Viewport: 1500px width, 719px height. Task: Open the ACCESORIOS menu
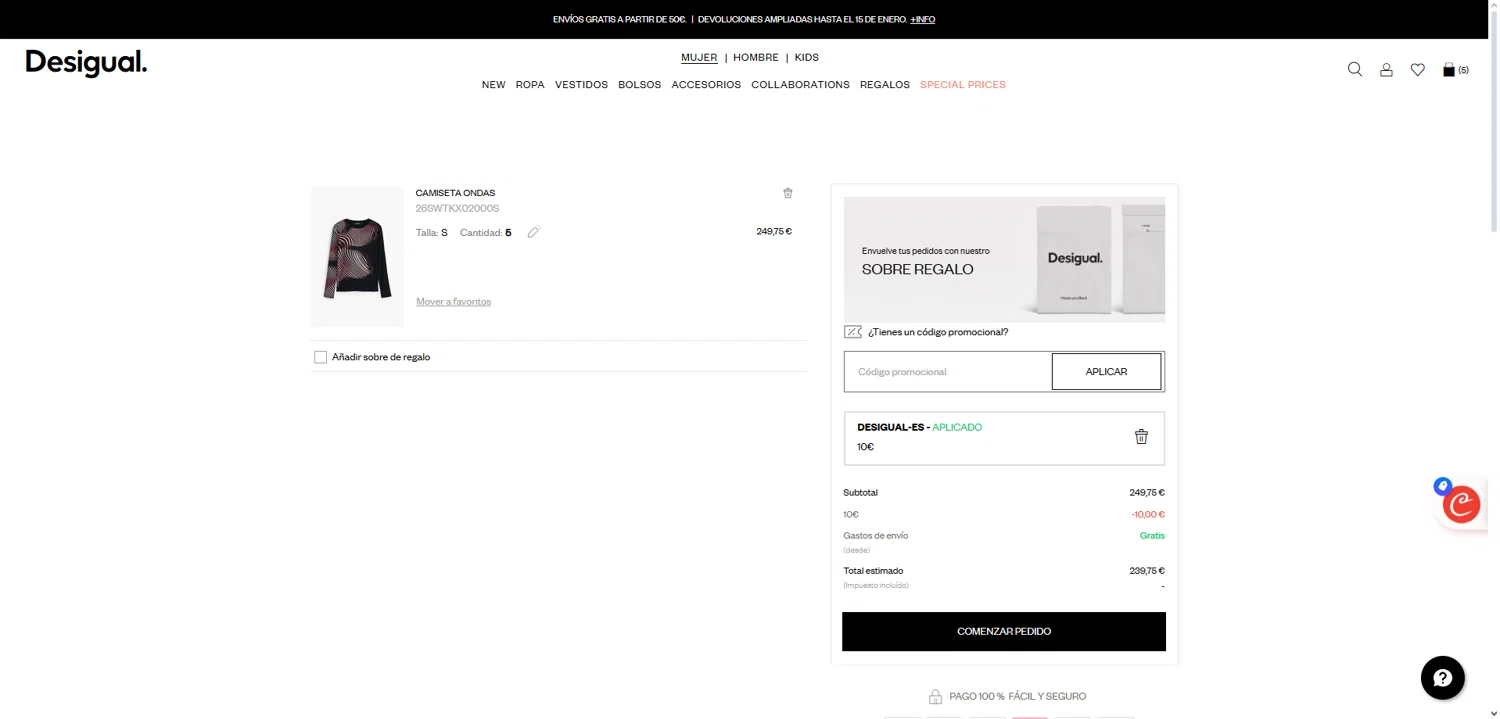click(706, 85)
